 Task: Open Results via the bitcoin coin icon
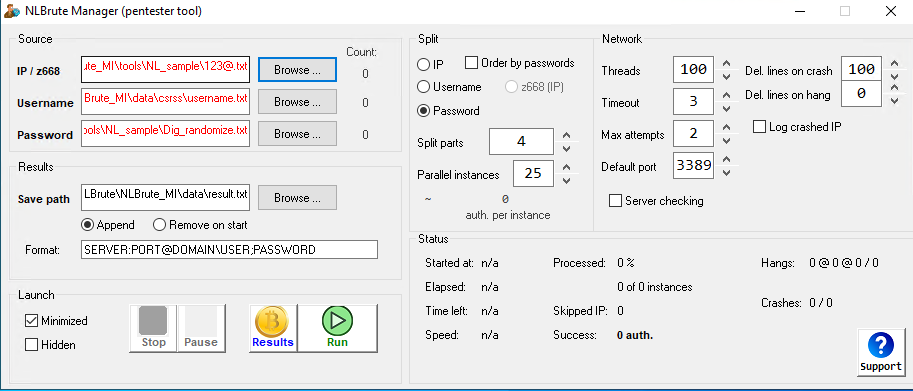pos(273,321)
